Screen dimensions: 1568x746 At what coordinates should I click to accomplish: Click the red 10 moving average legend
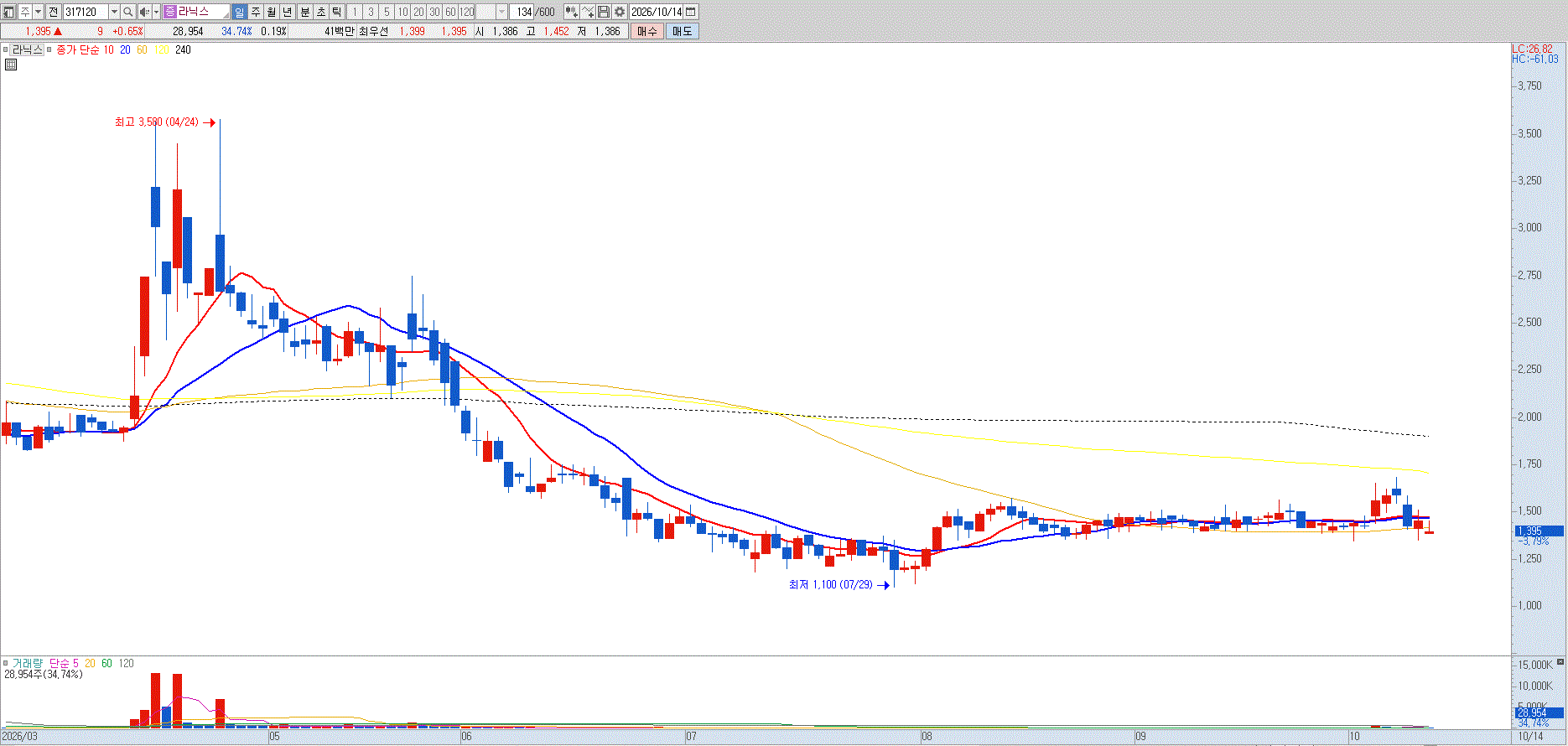[x=108, y=50]
